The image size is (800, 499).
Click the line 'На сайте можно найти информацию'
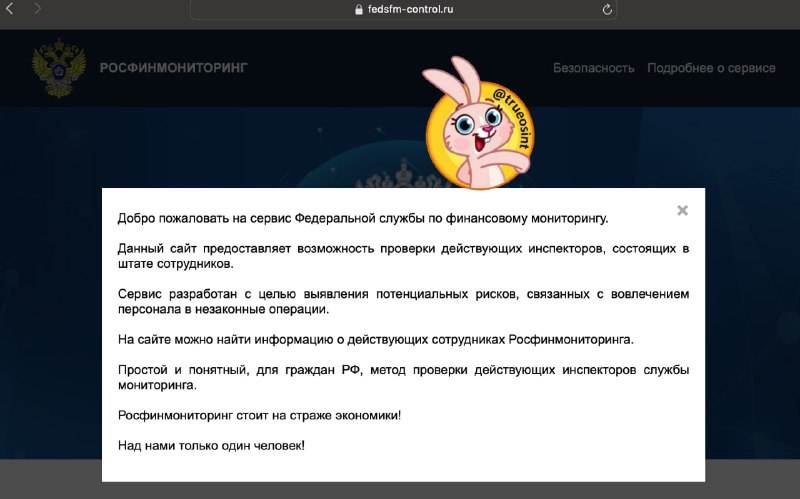click(x=376, y=339)
